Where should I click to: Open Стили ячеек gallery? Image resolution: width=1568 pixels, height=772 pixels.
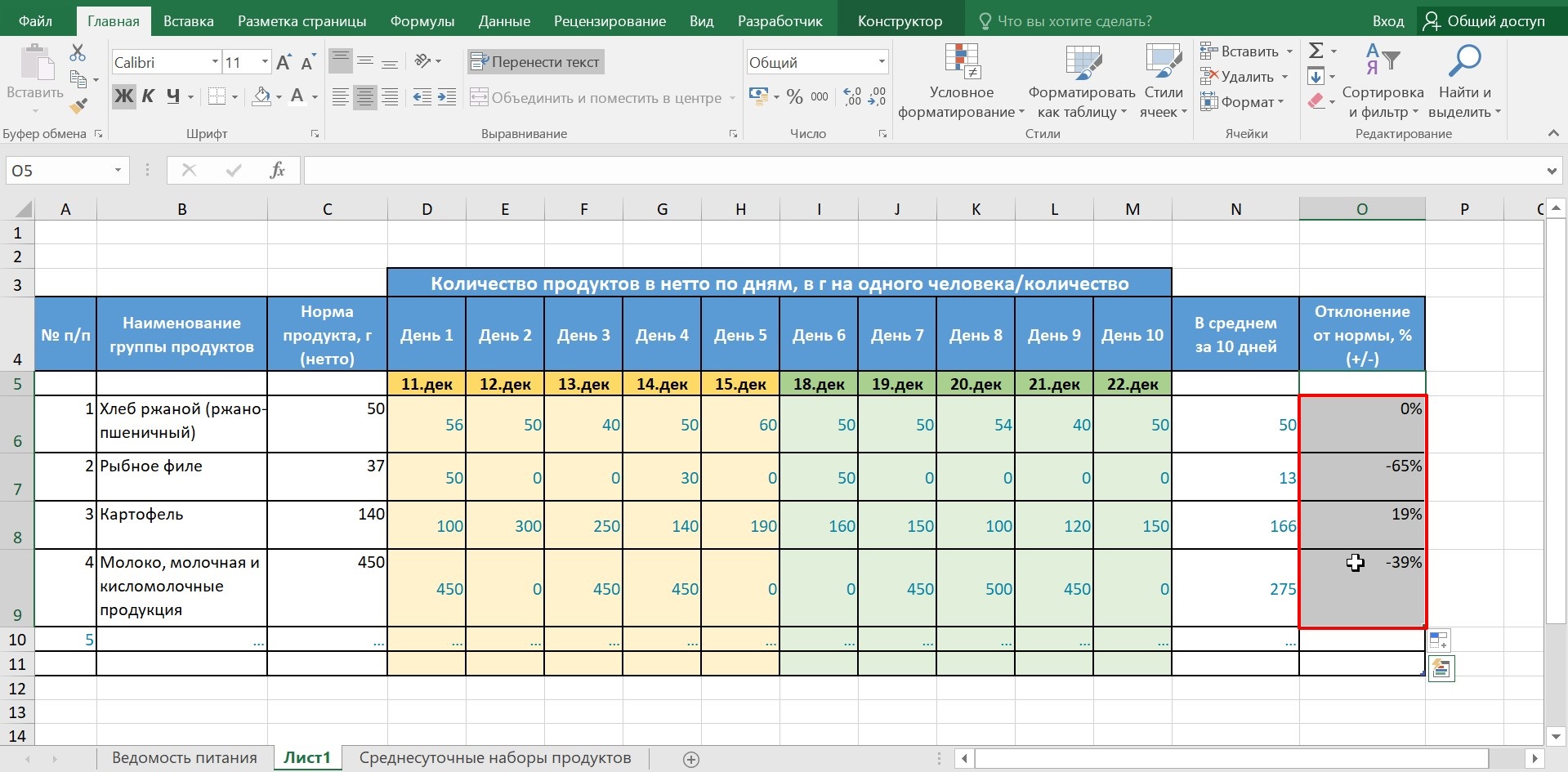[x=1164, y=82]
